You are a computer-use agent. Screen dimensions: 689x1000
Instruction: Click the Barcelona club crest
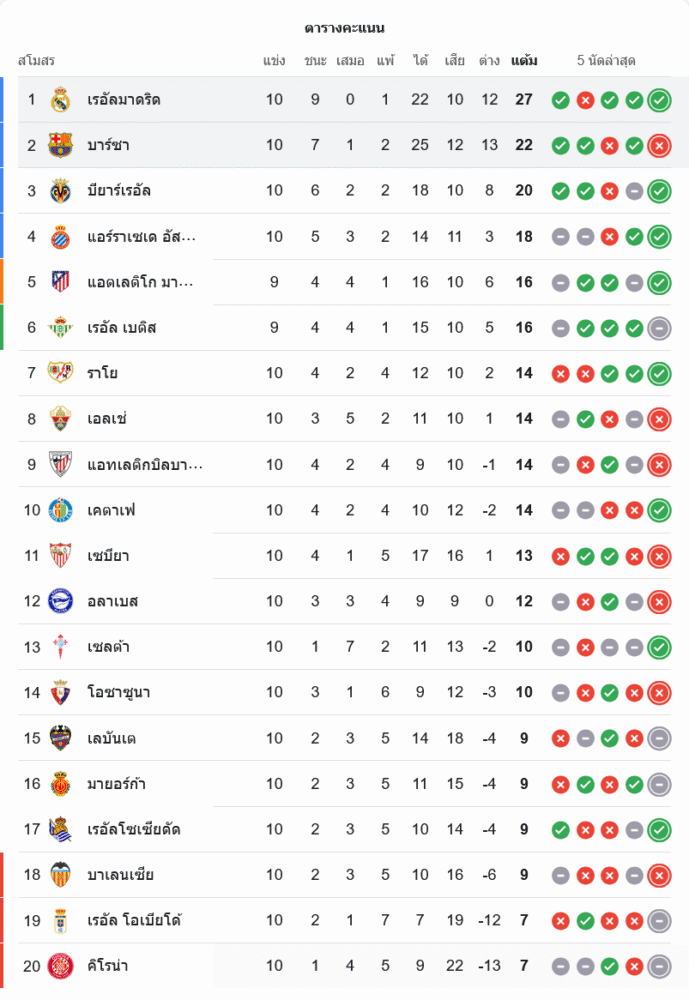click(x=60, y=146)
